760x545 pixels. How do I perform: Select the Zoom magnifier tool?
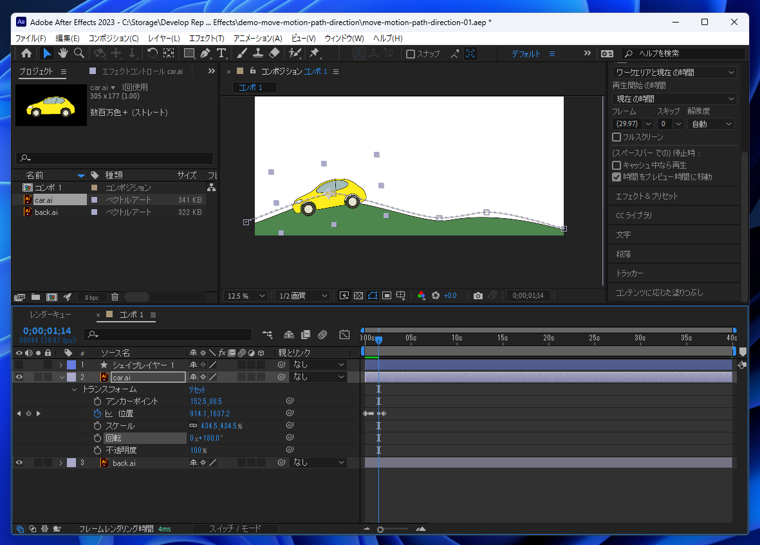[79, 53]
